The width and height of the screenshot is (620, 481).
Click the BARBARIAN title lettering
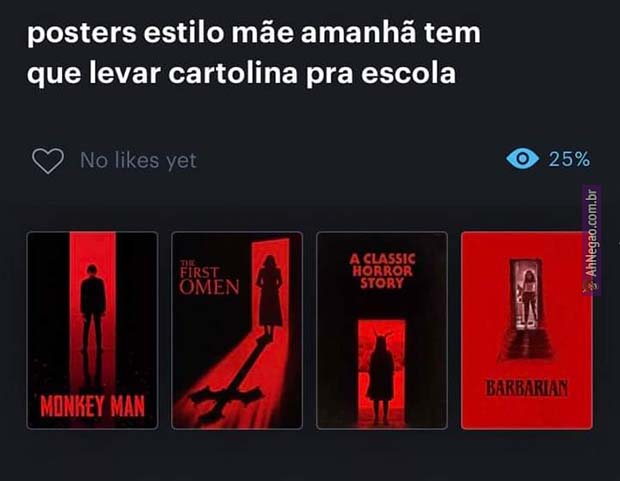(527, 388)
